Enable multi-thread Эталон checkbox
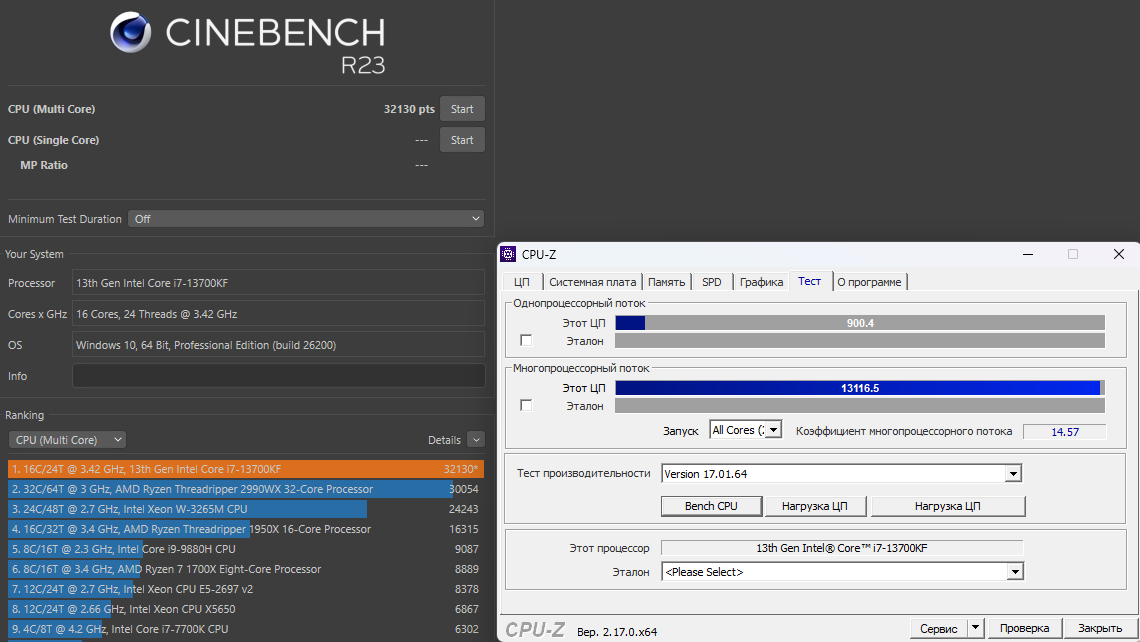 (526, 405)
